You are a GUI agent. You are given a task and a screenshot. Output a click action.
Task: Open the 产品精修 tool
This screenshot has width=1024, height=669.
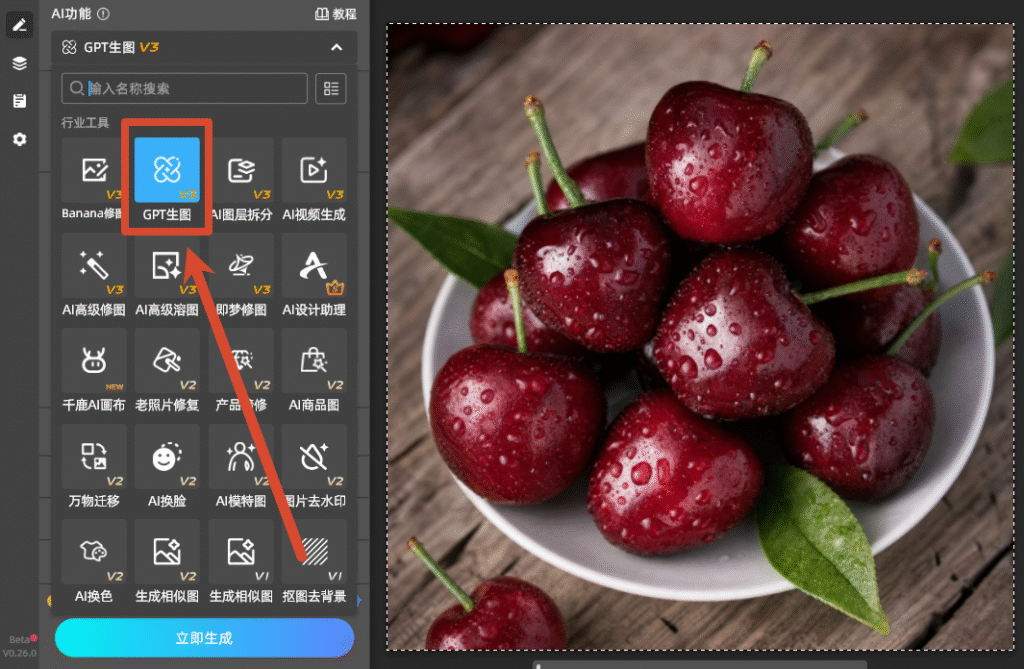[241, 371]
